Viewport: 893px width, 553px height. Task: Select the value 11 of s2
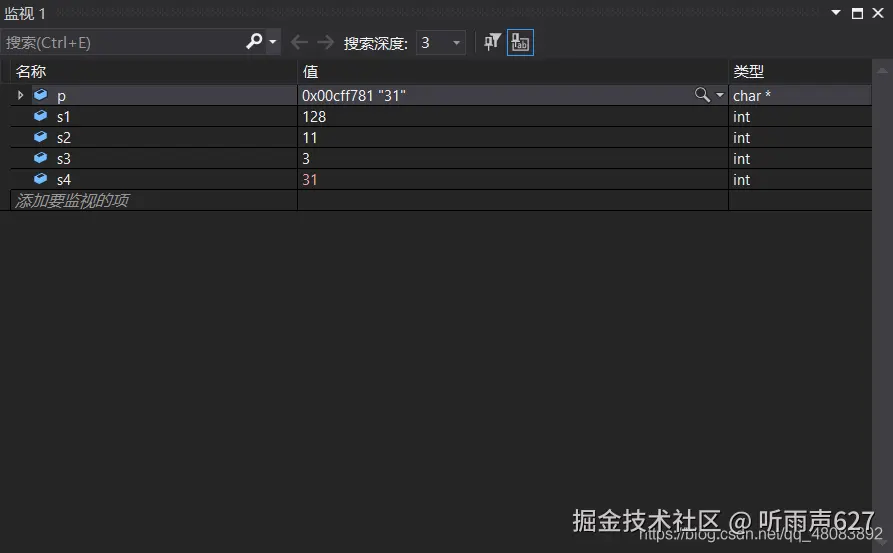click(309, 138)
